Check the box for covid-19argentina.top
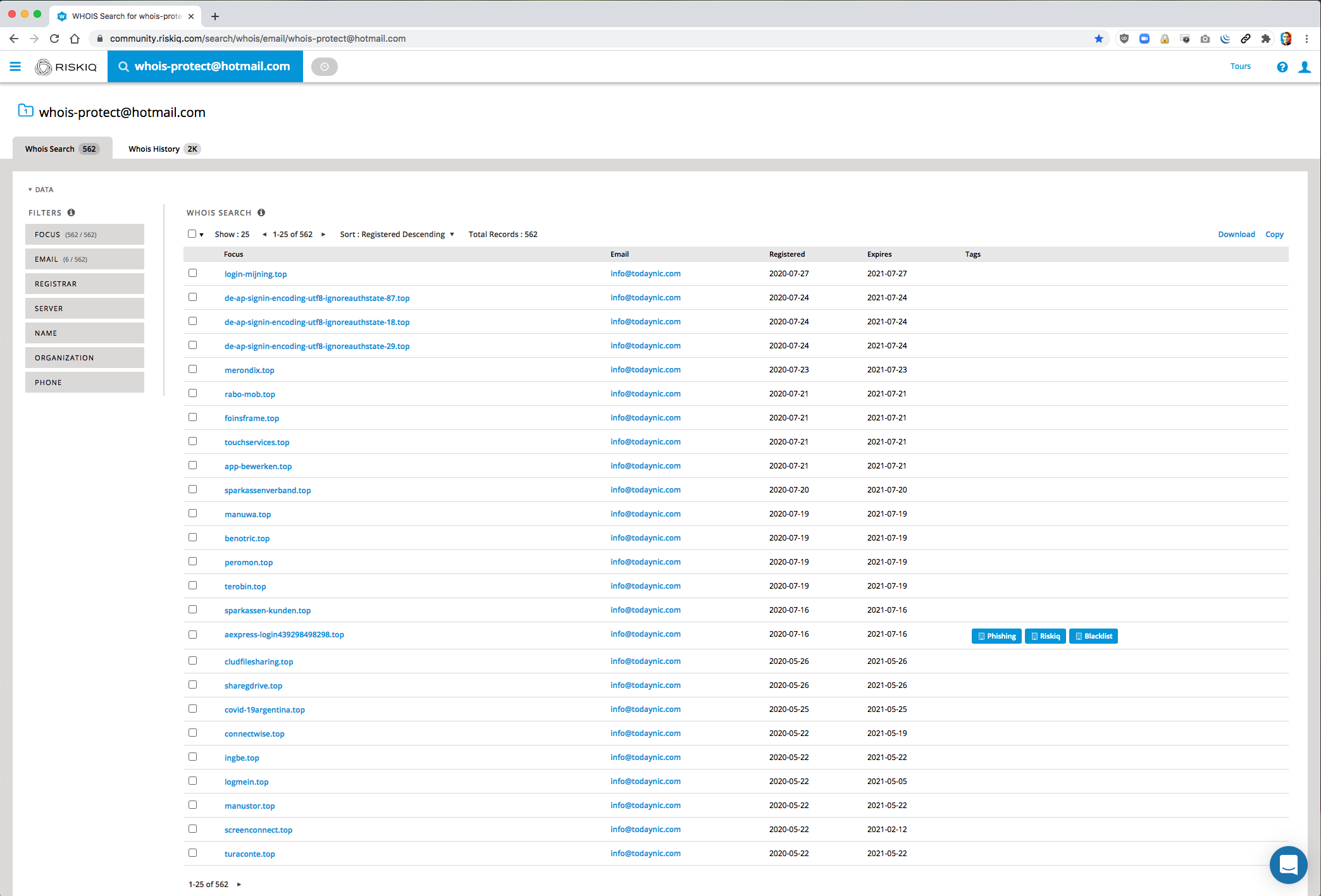This screenshot has width=1321, height=896. [x=192, y=709]
